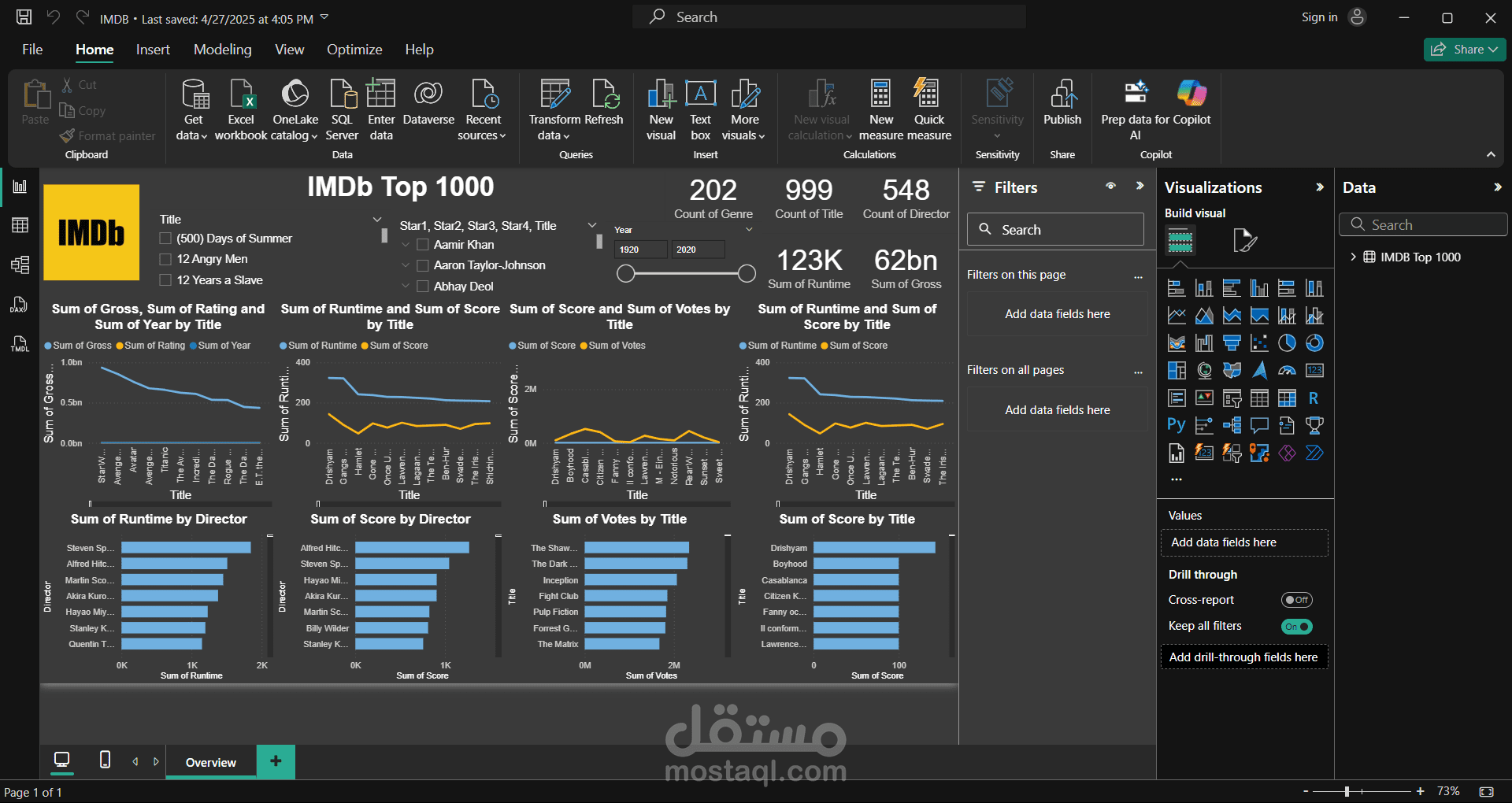Select the Pie chart visual type
This screenshot has width=1512, height=803.
click(1287, 343)
